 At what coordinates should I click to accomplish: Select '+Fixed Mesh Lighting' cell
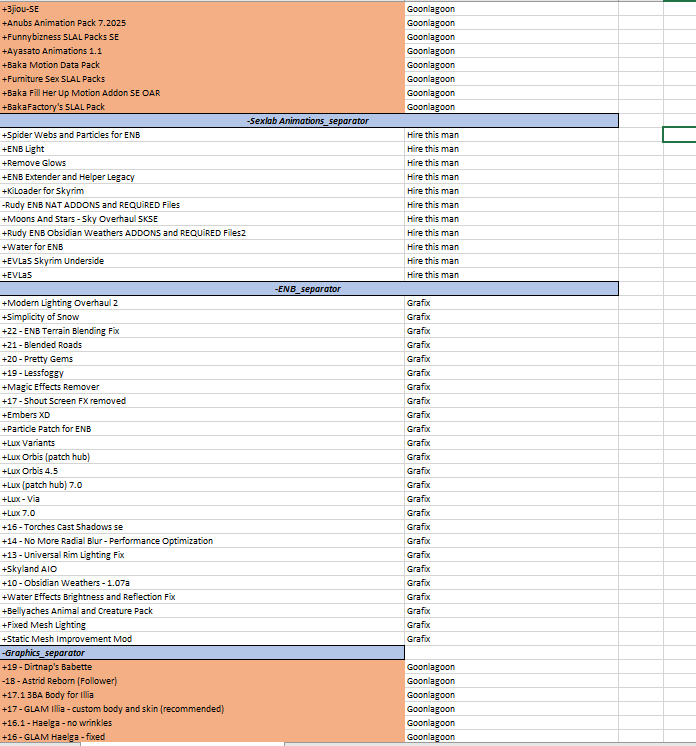click(202, 625)
